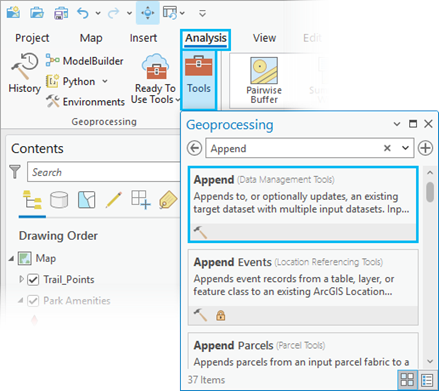Launch ModelBuilder
This screenshot has height=391, width=439.
84,61
